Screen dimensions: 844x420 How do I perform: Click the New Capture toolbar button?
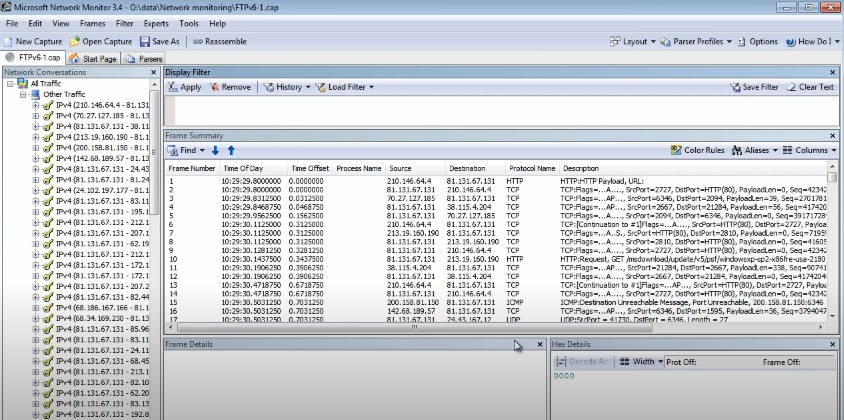tap(33, 41)
